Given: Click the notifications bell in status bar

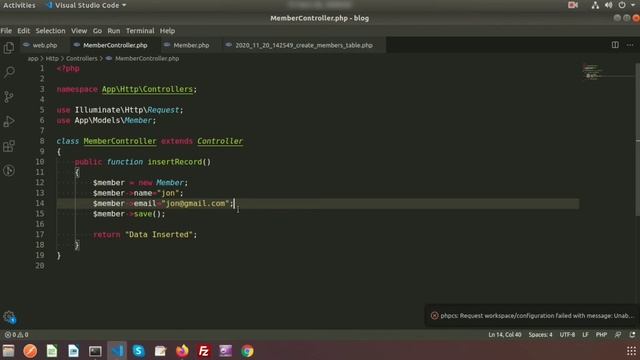Looking at the screenshot, I should coord(632,335).
